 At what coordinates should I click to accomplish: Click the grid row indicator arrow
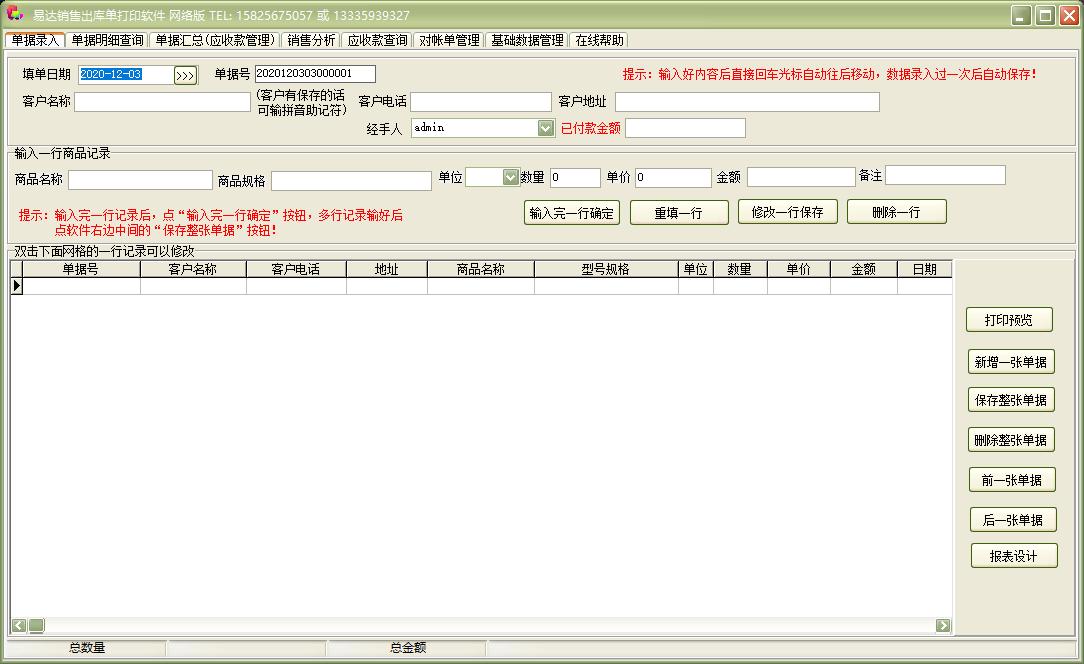click(x=17, y=286)
